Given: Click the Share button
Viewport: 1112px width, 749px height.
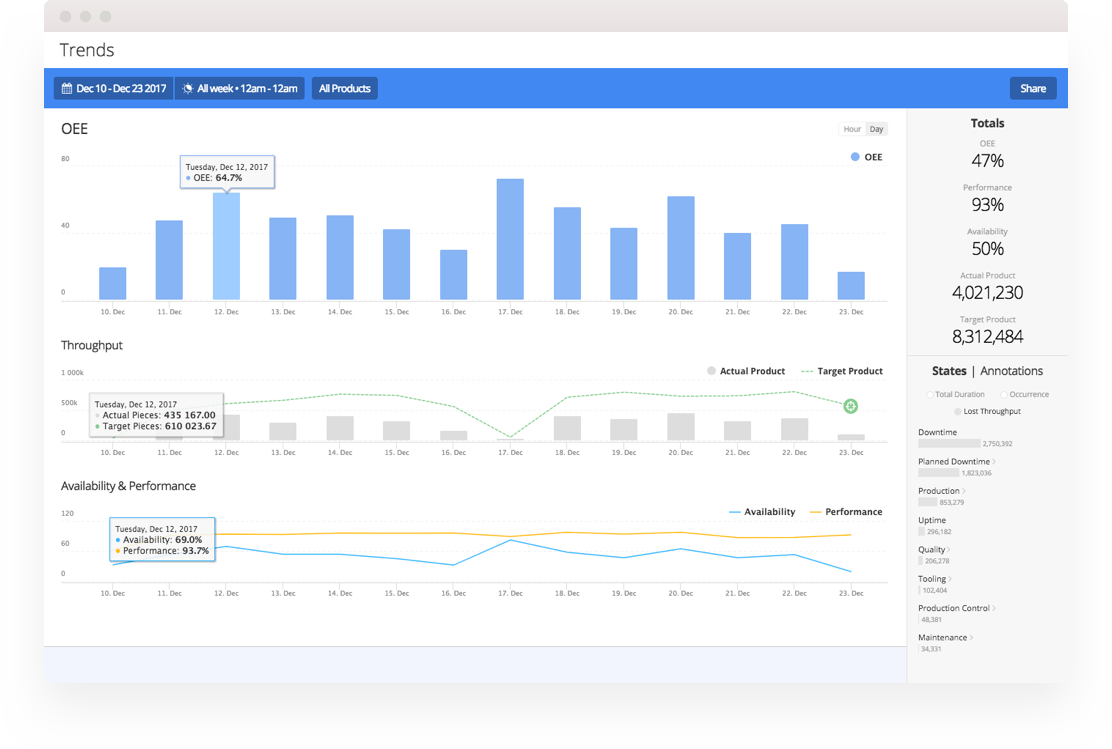Looking at the screenshot, I should pyautogui.click(x=1032, y=89).
